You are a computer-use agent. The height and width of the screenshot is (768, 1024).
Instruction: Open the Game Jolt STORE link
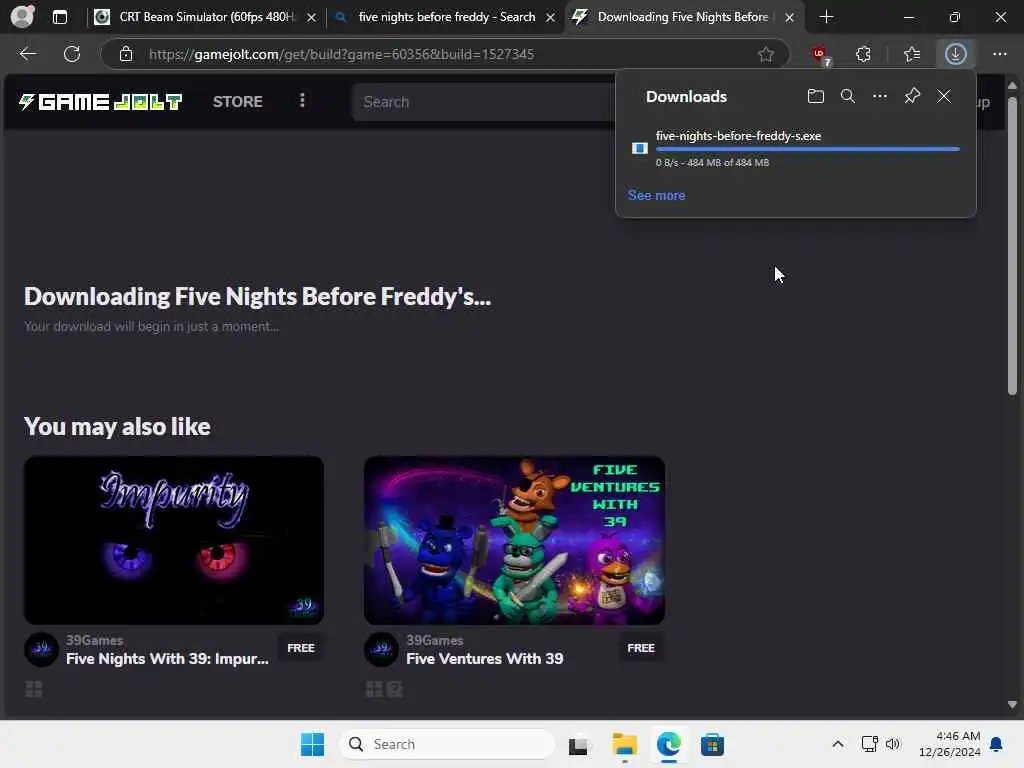click(x=238, y=102)
